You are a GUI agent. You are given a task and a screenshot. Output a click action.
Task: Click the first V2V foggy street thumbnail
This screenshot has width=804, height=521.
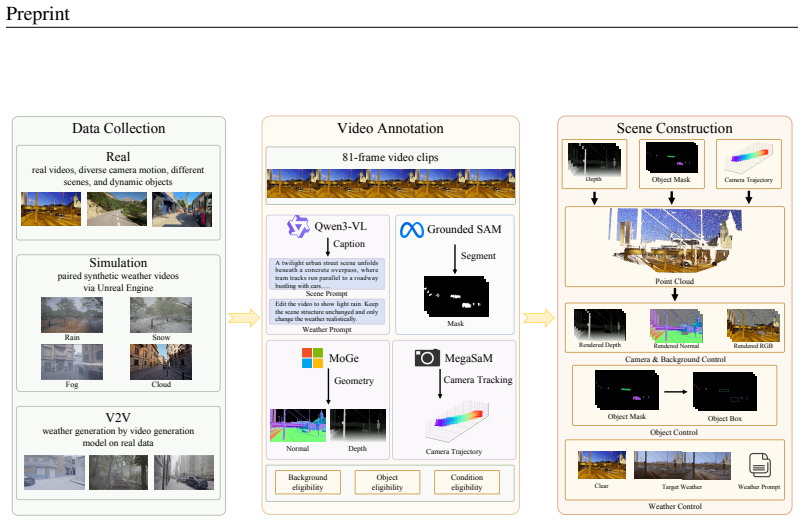tap(54, 472)
